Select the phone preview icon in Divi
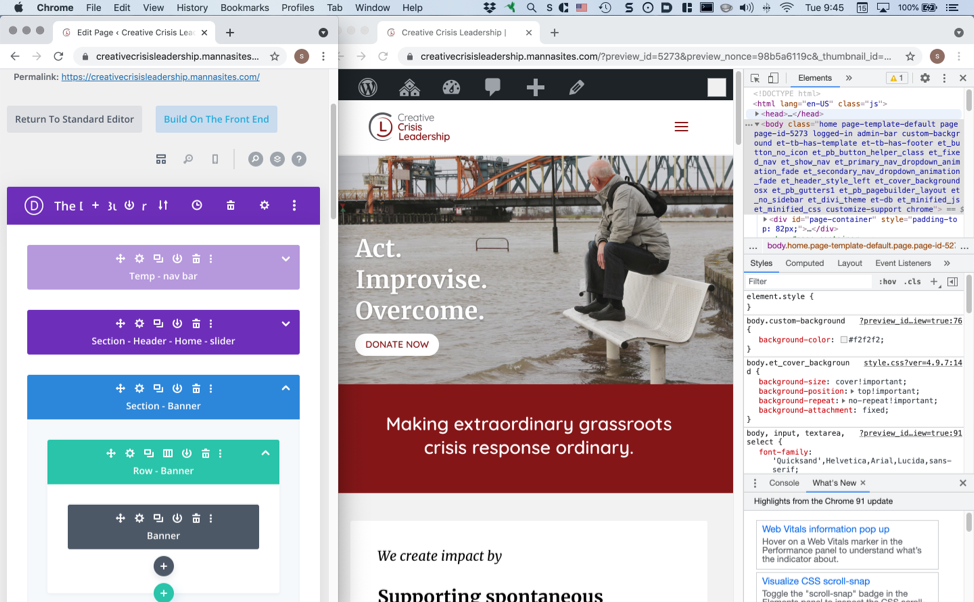The height and width of the screenshot is (602, 974). [215, 159]
